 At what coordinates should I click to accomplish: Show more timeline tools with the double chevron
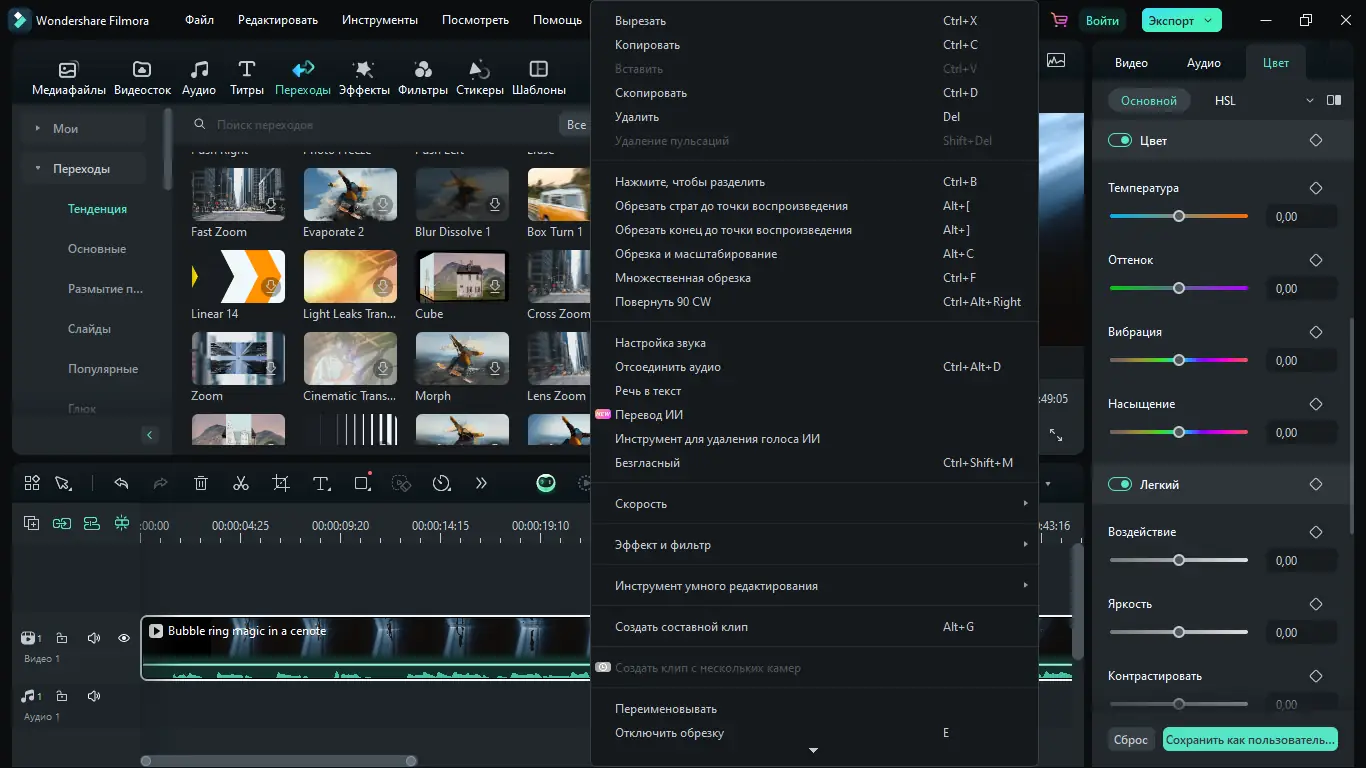click(481, 483)
